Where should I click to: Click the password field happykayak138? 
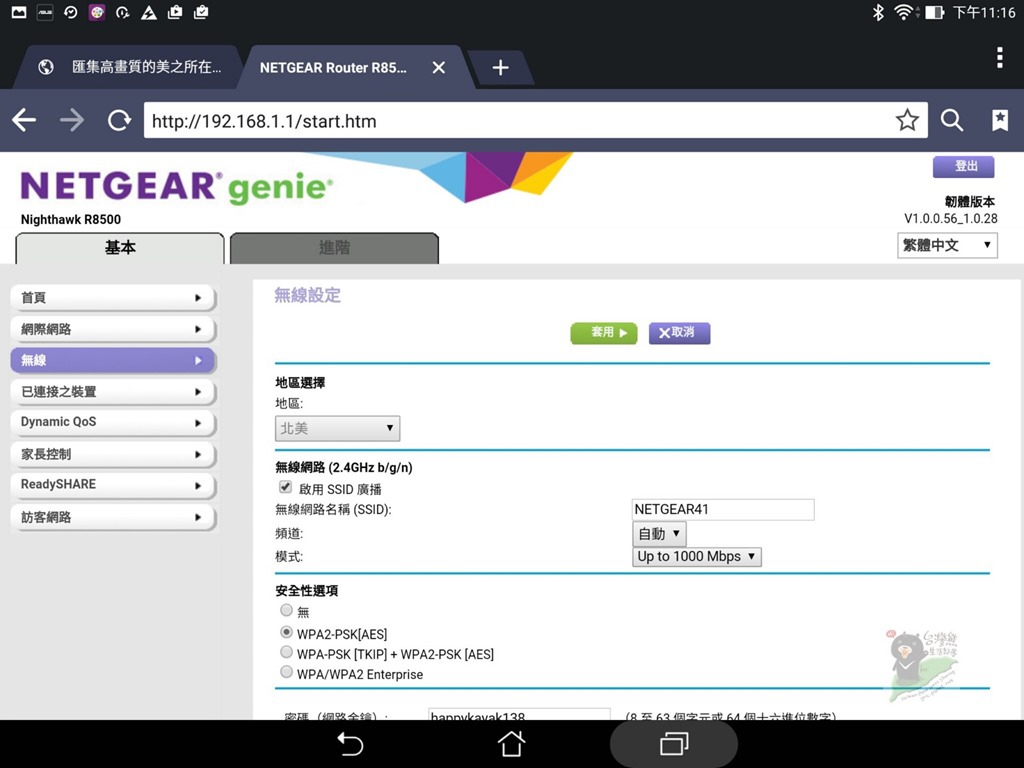pyautogui.click(x=519, y=715)
